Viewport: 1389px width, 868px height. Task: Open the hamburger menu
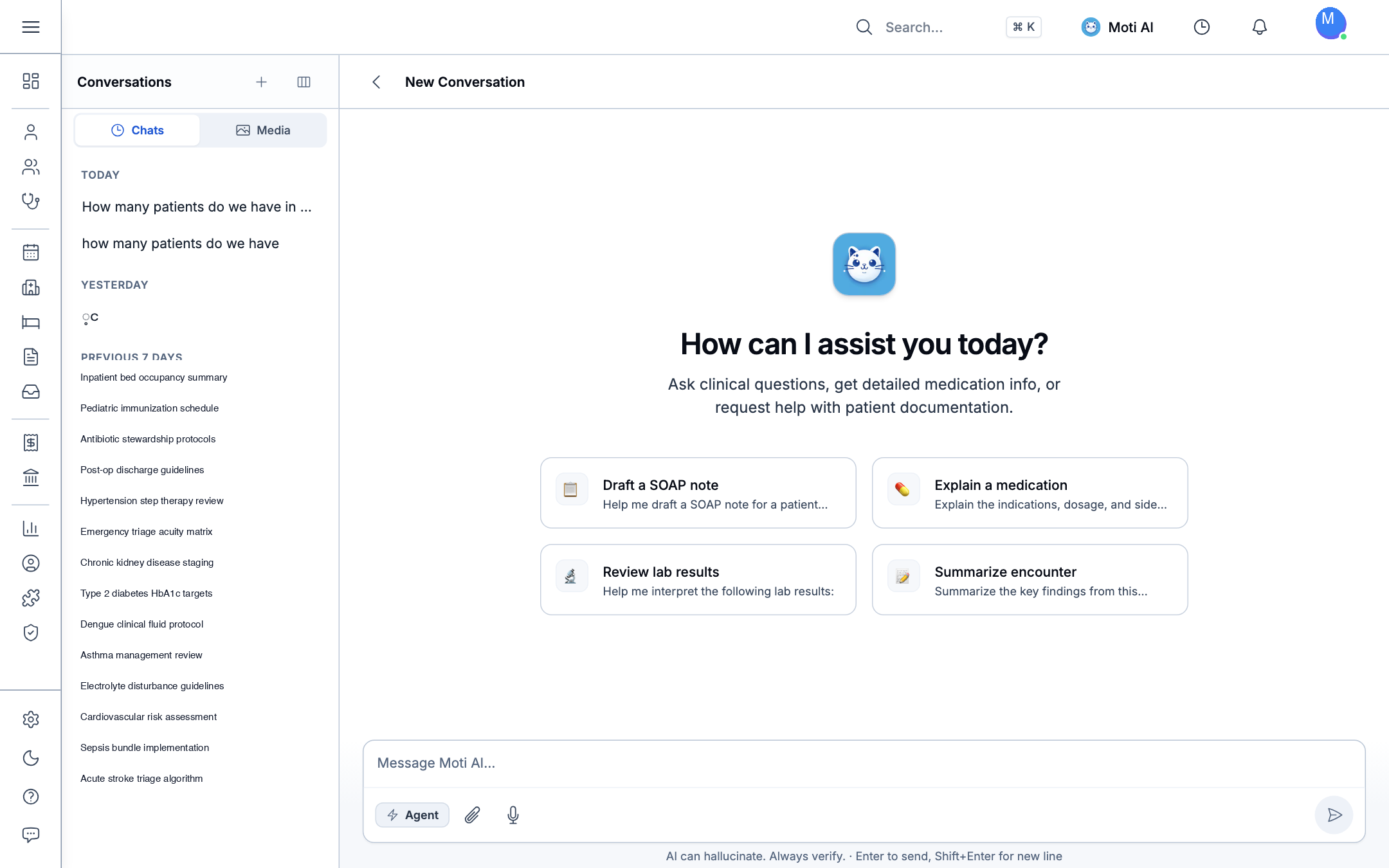pos(30,27)
